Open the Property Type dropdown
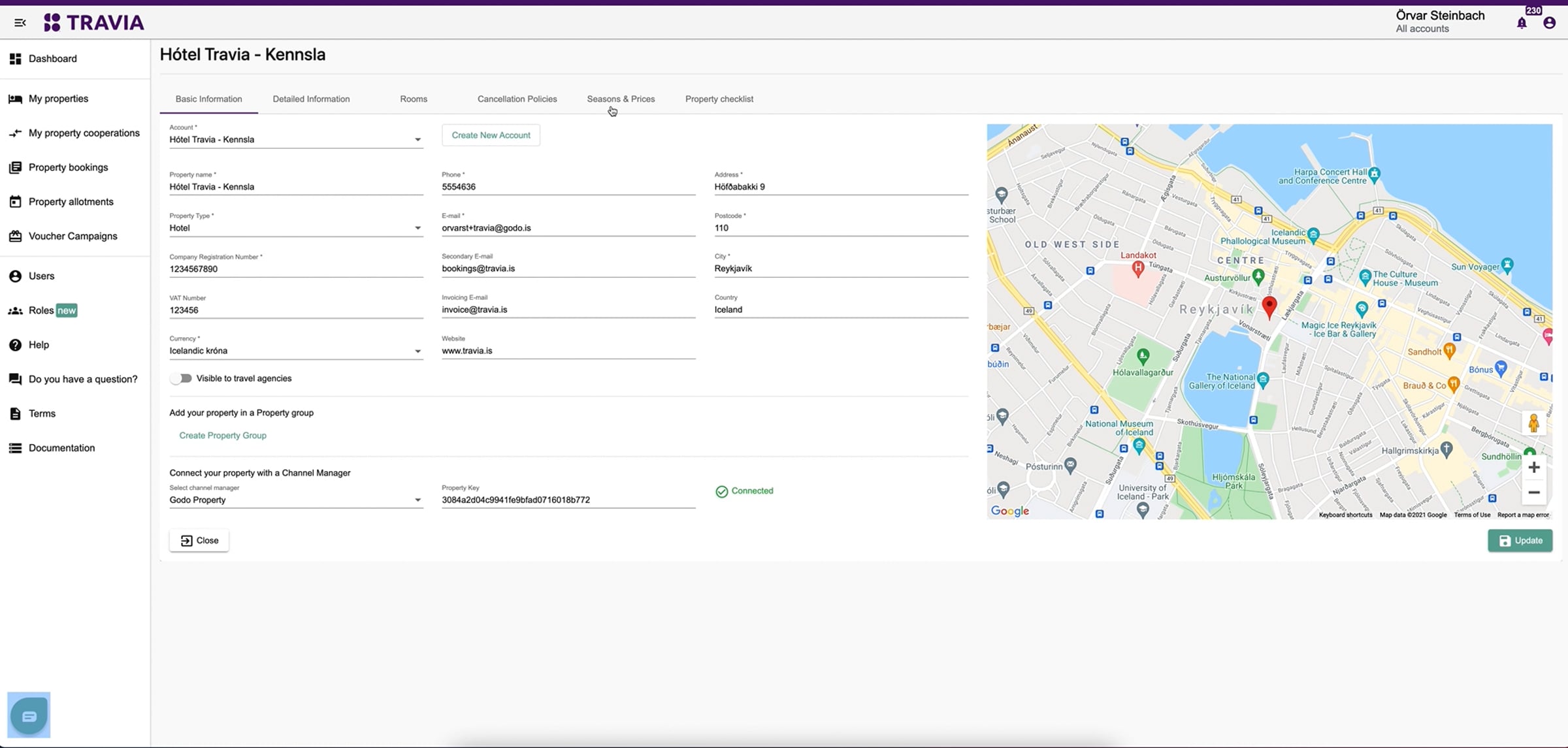Image resolution: width=1568 pixels, height=748 pixels. [x=296, y=228]
